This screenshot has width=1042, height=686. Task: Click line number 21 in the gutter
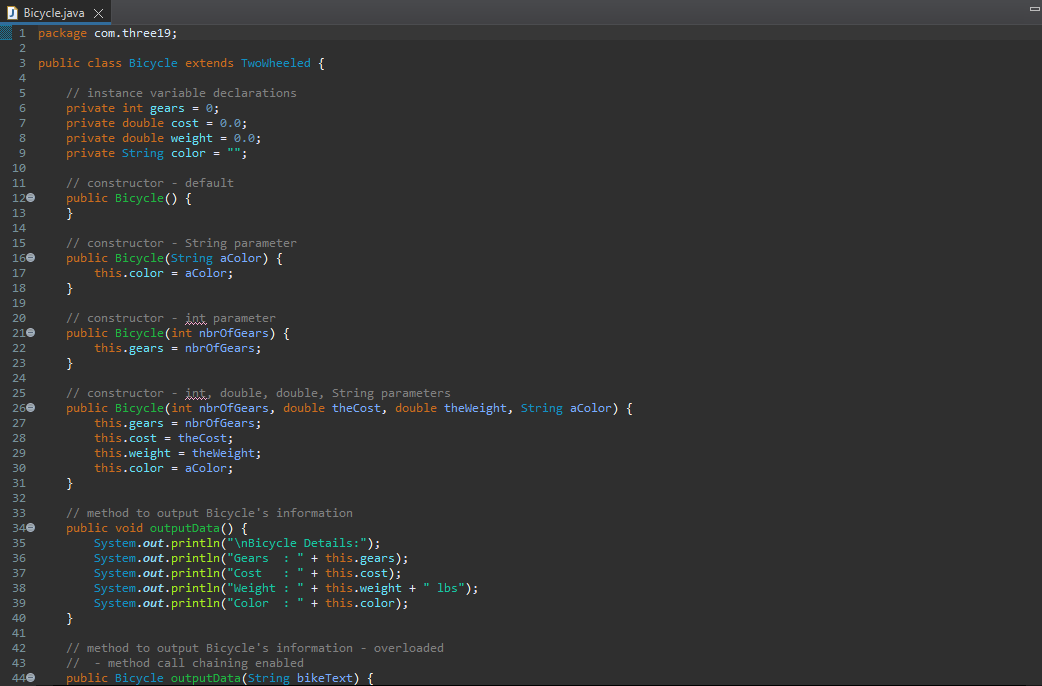(18, 332)
